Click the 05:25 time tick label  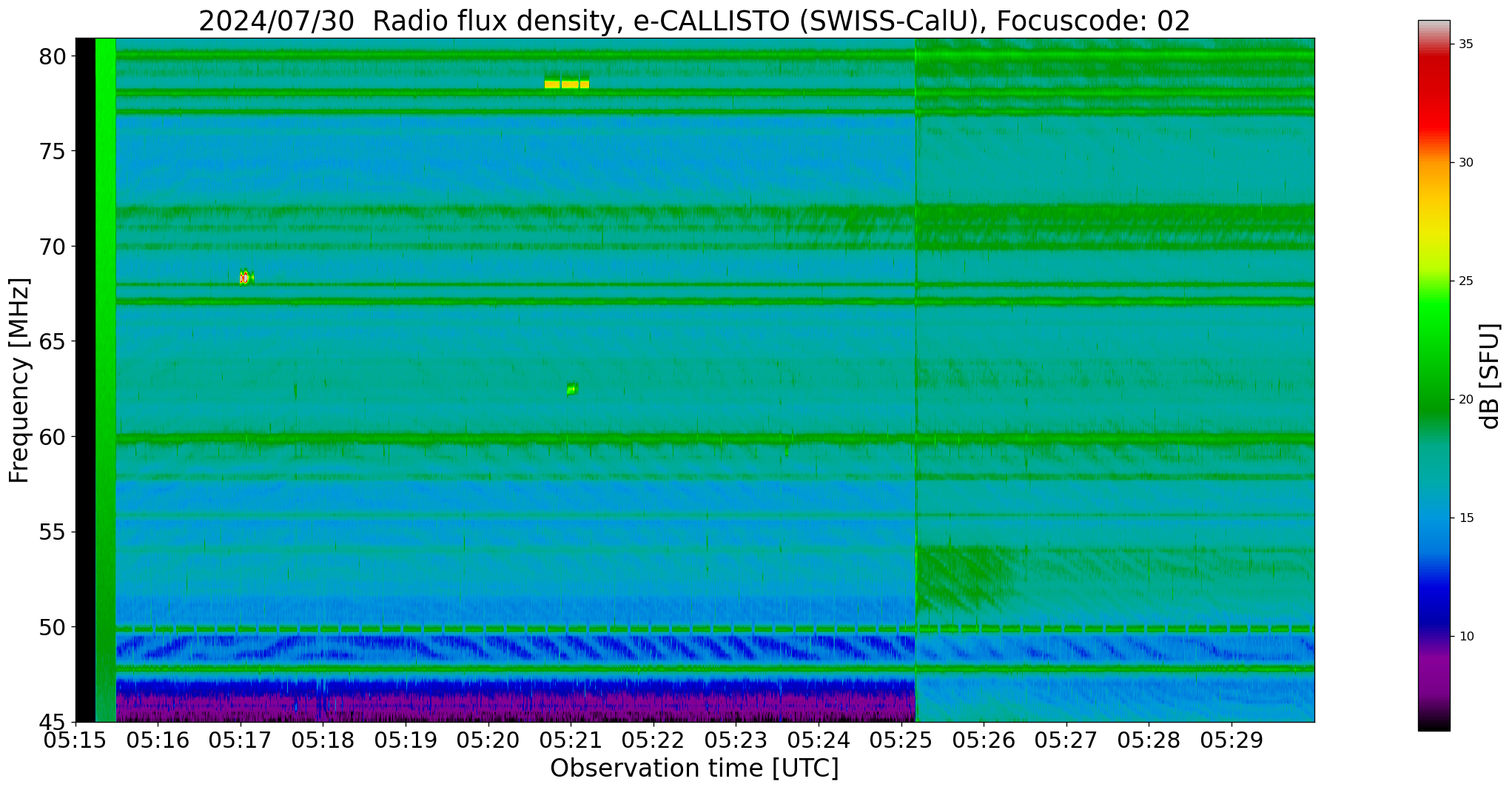(901, 740)
